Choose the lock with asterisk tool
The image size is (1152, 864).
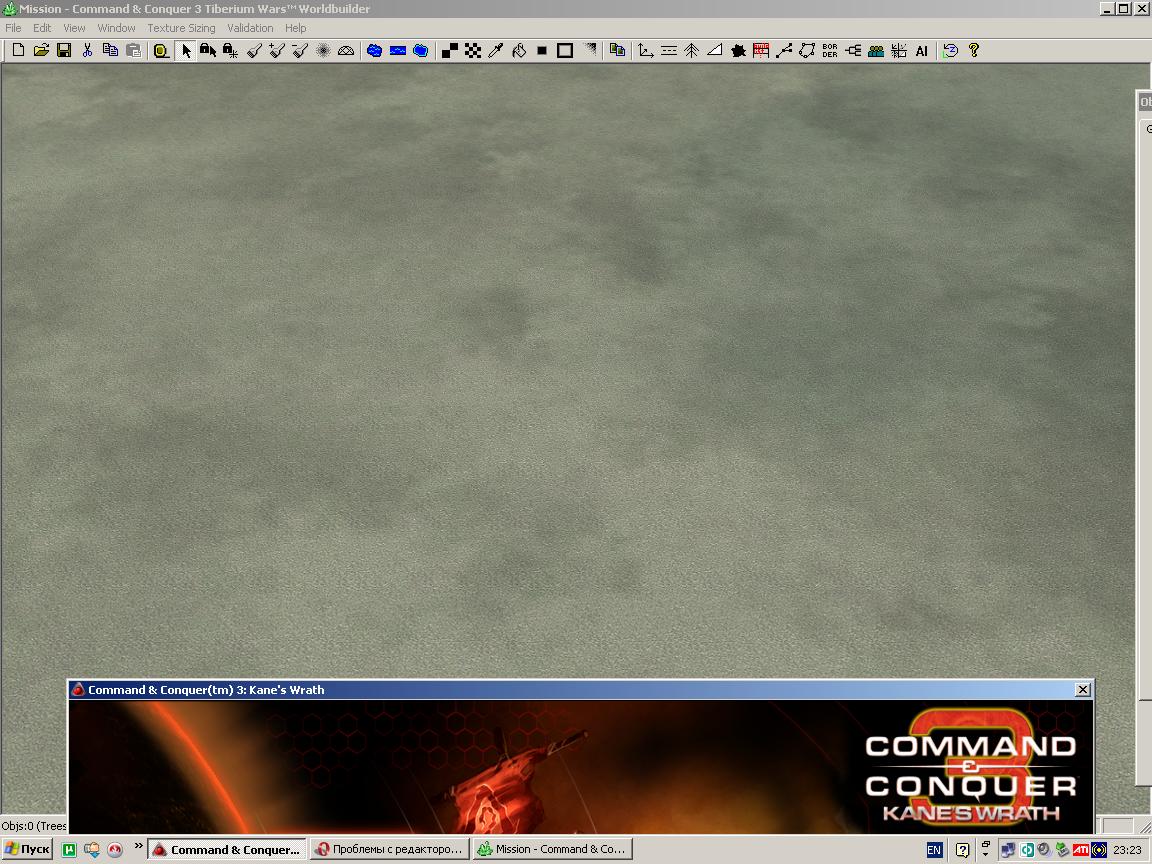tap(231, 50)
